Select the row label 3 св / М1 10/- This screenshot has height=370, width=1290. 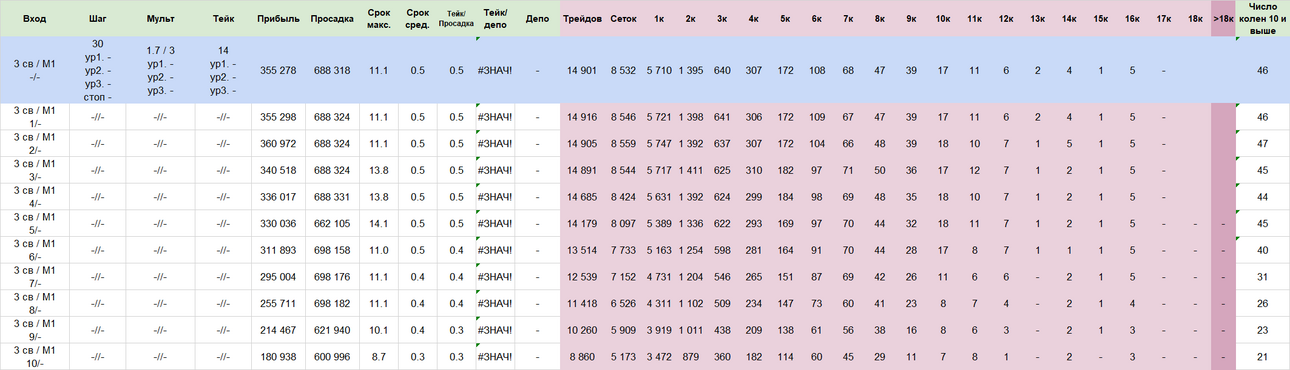click(34, 357)
